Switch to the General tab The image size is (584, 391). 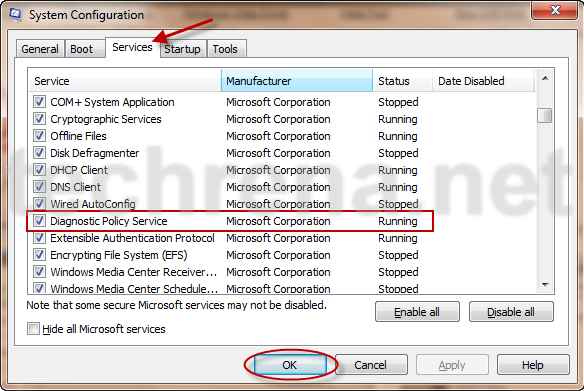coord(40,49)
